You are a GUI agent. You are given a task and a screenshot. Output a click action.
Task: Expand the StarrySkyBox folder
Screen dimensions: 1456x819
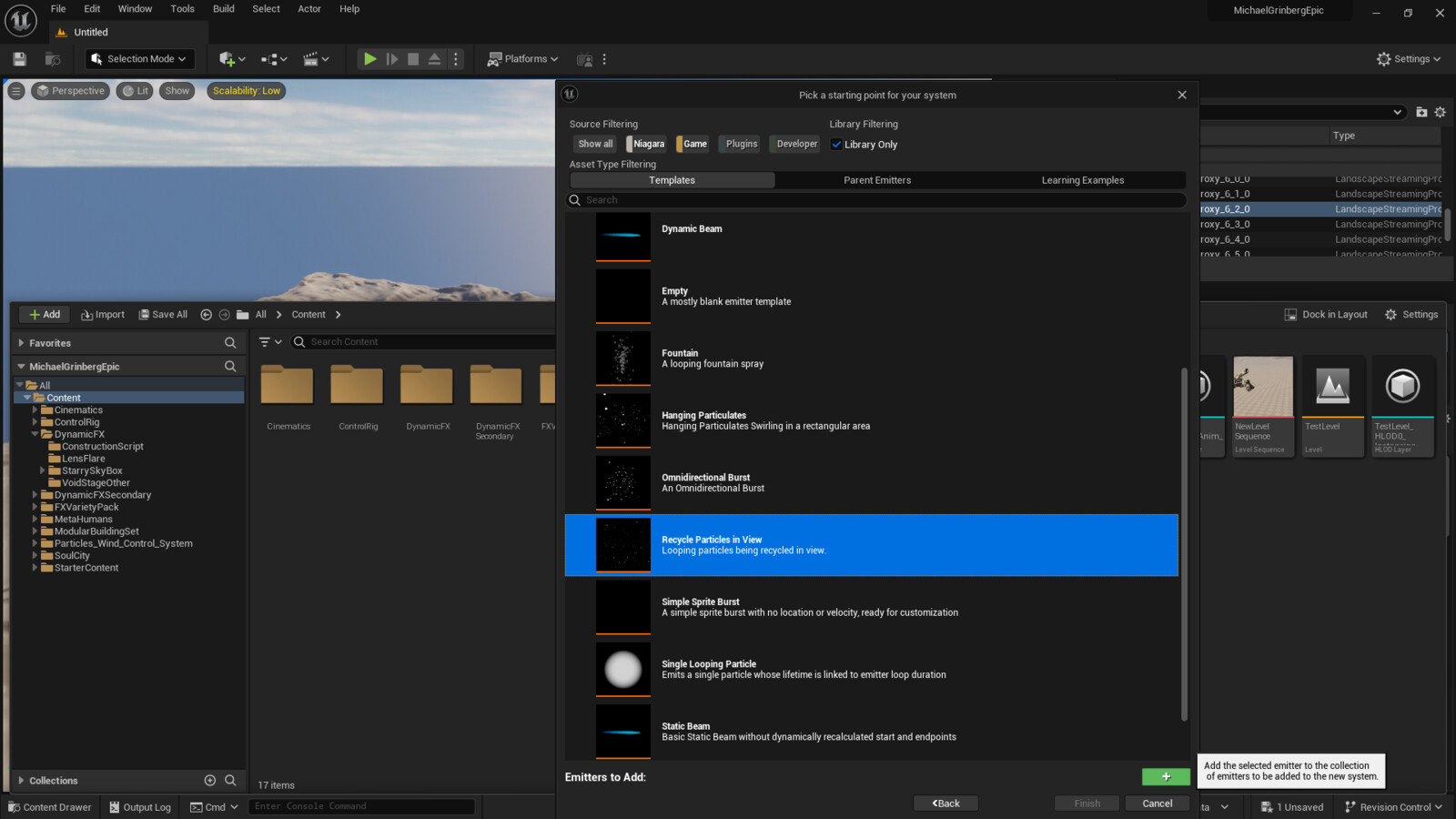[43, 470]
